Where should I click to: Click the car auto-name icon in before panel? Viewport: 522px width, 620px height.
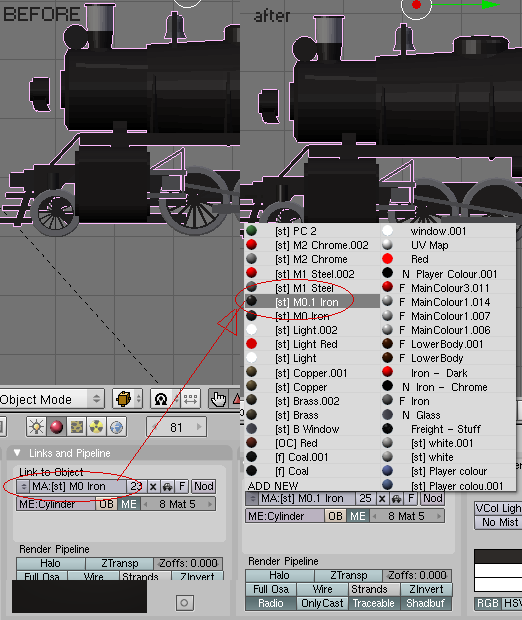tap(168, 486)
